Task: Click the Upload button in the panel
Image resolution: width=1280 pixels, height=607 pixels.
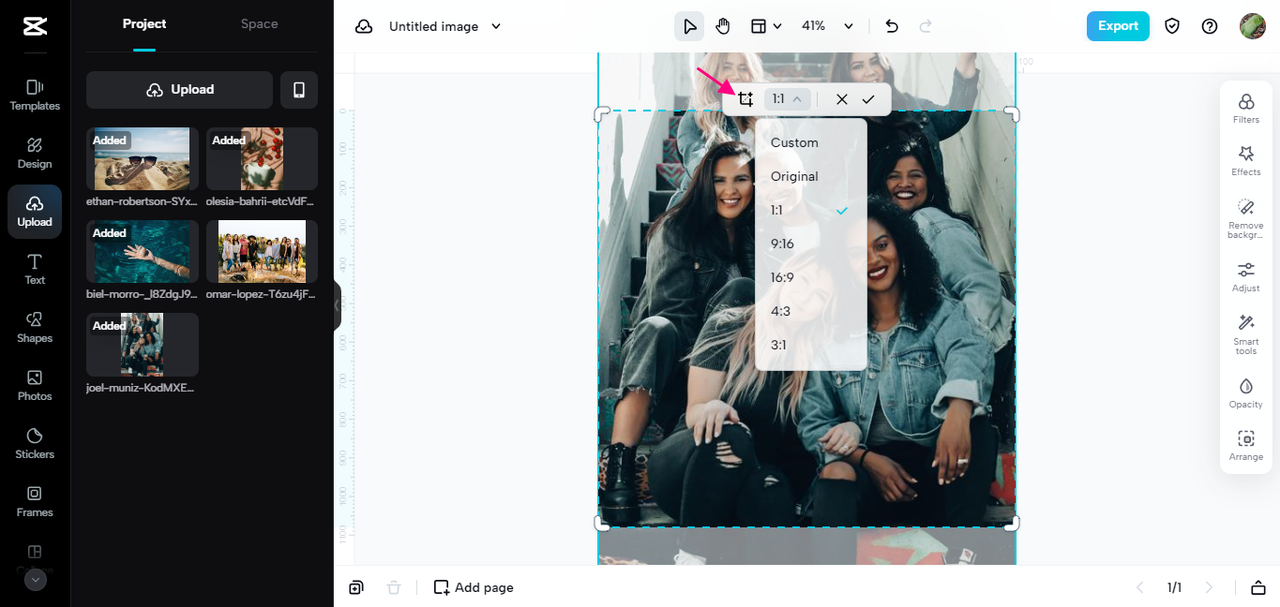Action: click(x=179, y=90)
